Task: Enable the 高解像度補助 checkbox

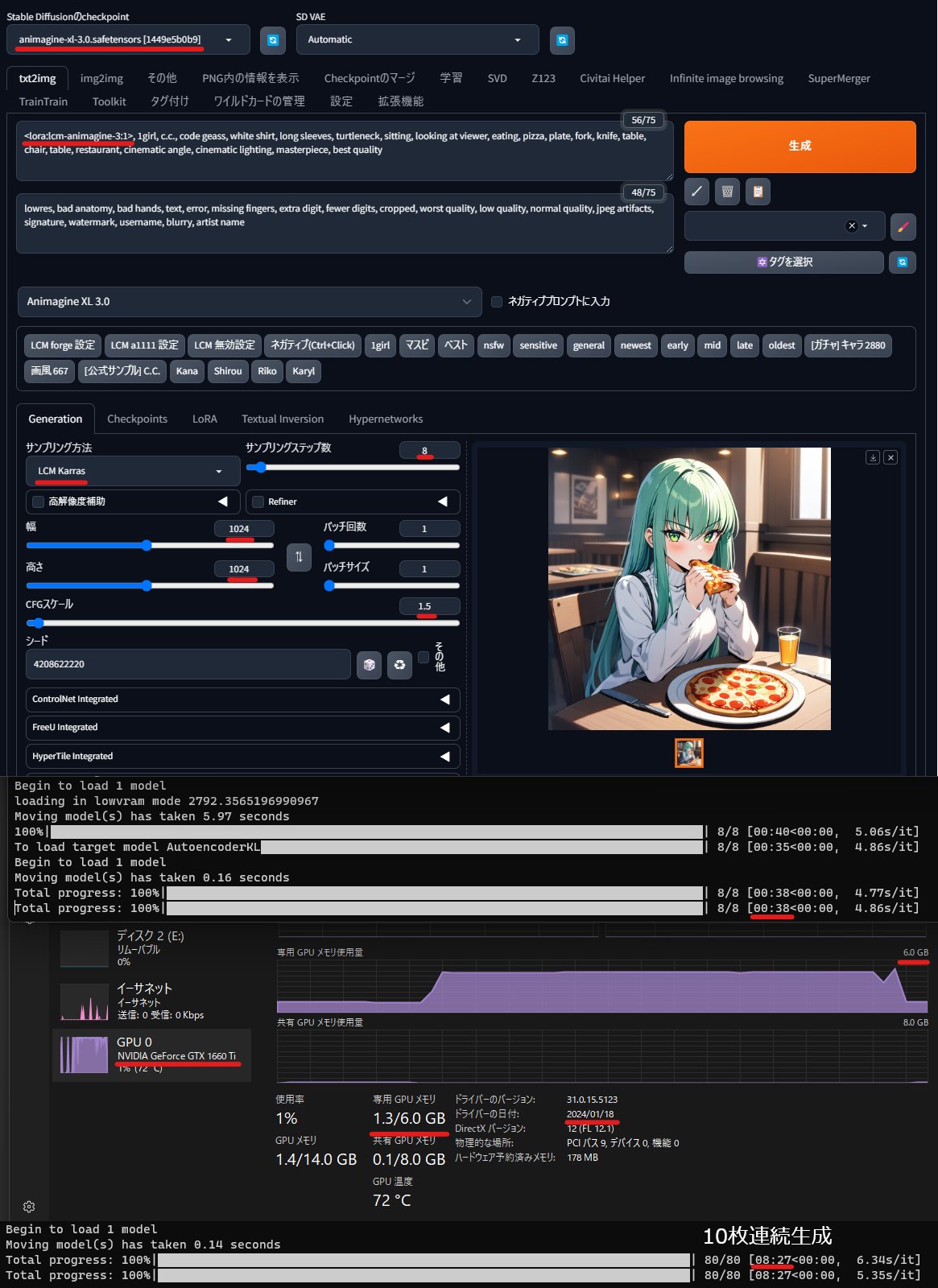Action: [x=38, y=502]
